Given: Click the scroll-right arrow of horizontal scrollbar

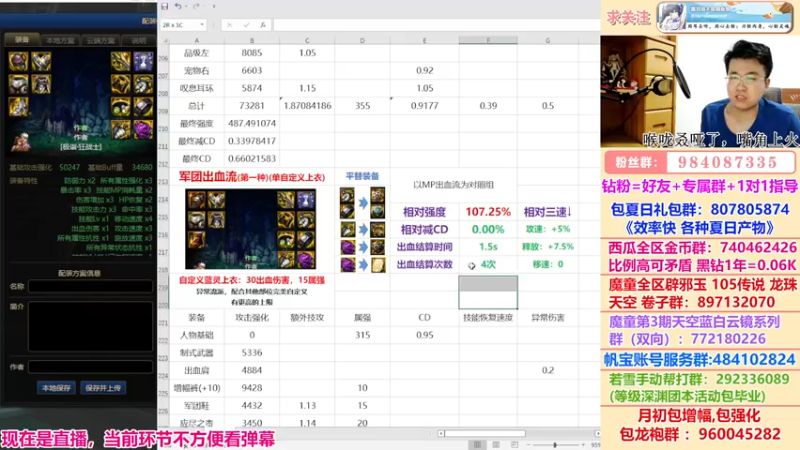Looking at the screenshot, I should point(597,434).
